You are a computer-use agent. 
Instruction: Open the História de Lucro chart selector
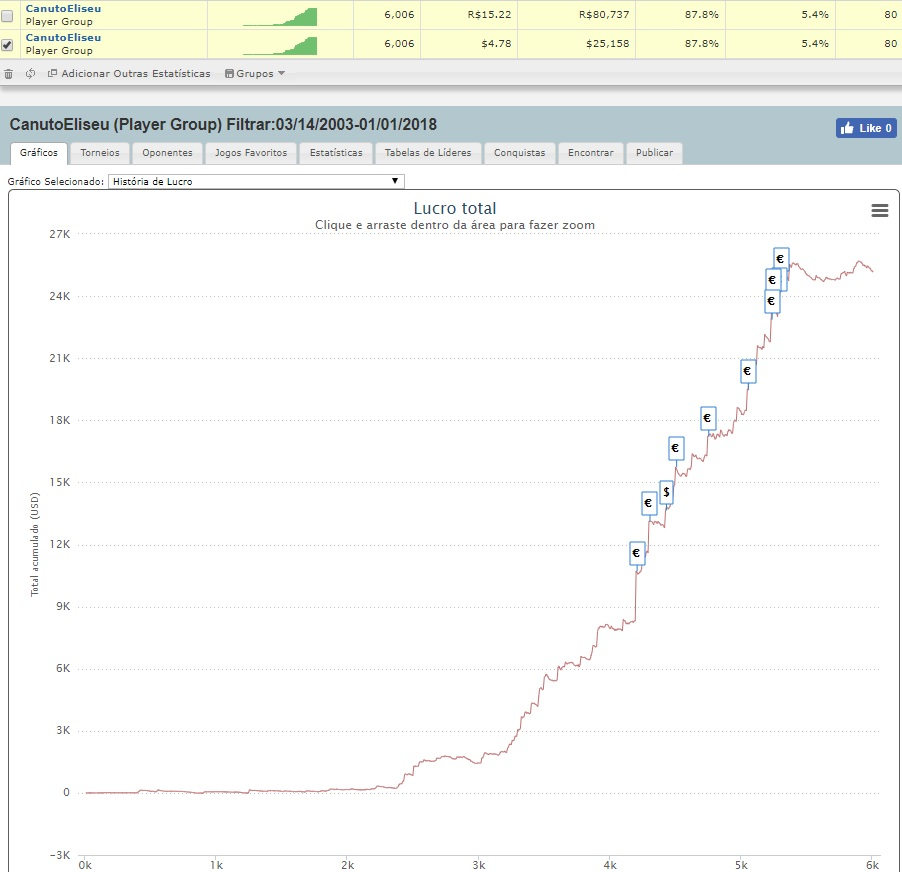[x=256, y=181]
